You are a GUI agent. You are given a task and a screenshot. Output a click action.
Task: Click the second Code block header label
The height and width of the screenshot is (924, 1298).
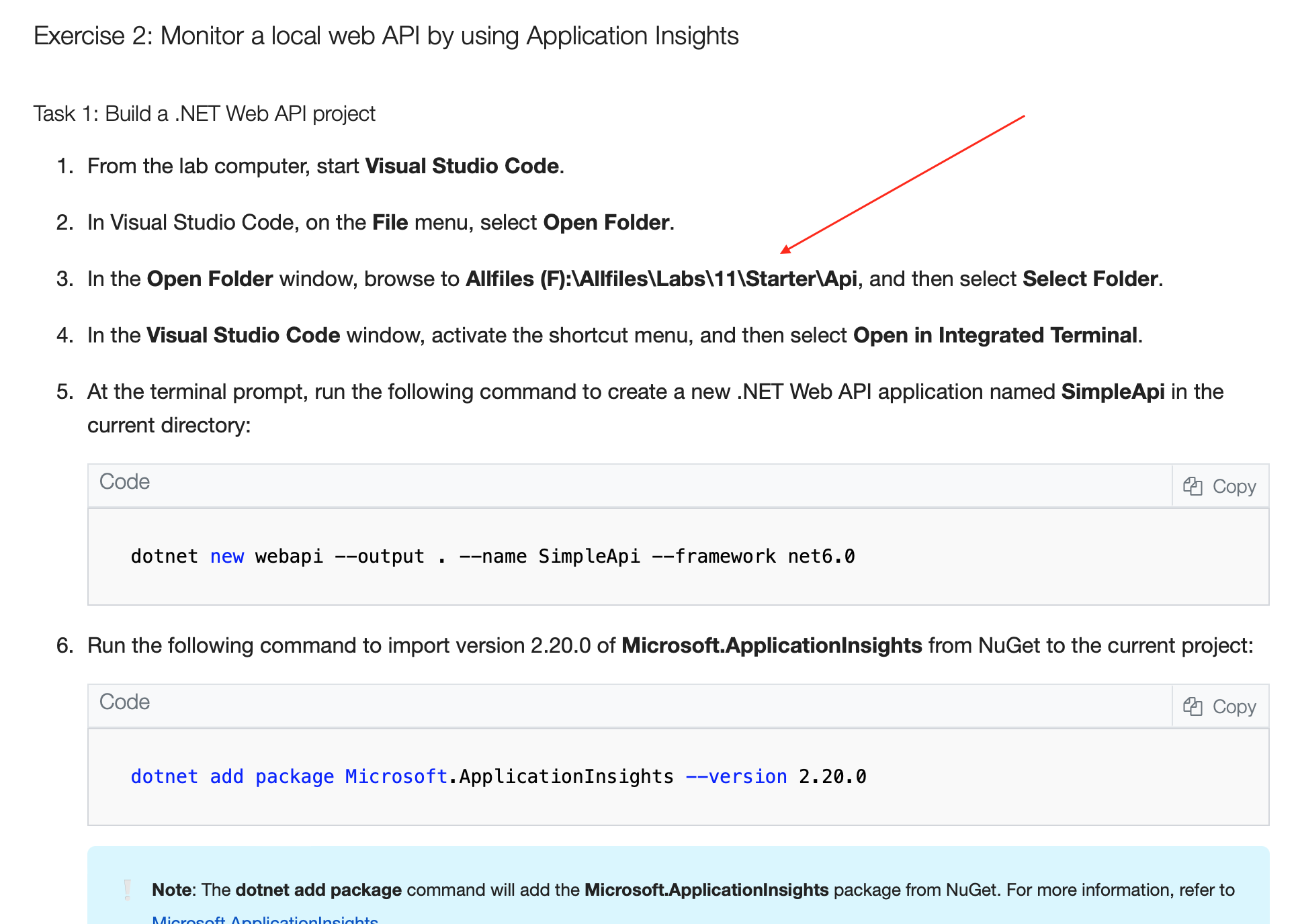(124, 702)
